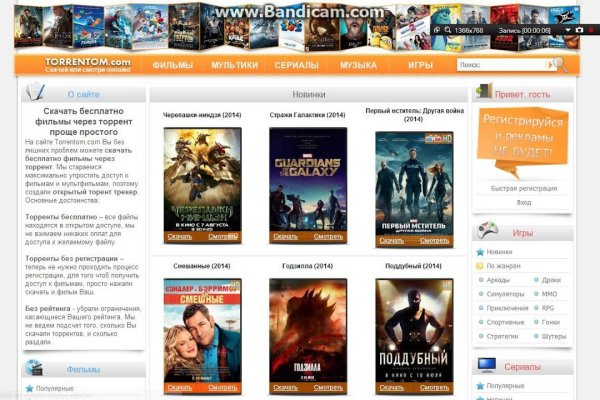Click the Быстрая регистрация link
600x400 pixels.
523,187
